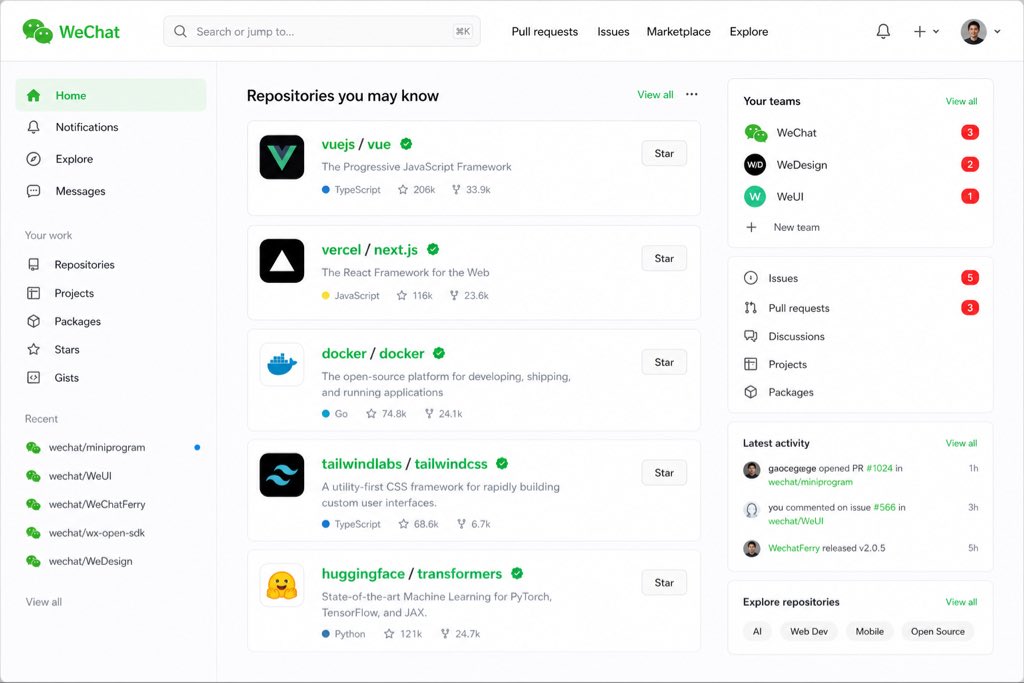Open the user avatar account menu
The image size is (1024, 683).
[x=980, y=31]
